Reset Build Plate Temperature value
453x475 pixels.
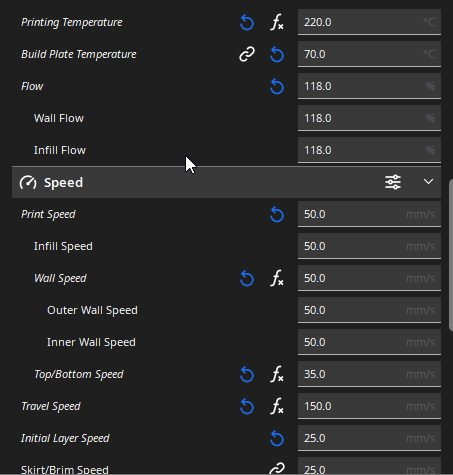pyautogui.click(x=277, y=55)
